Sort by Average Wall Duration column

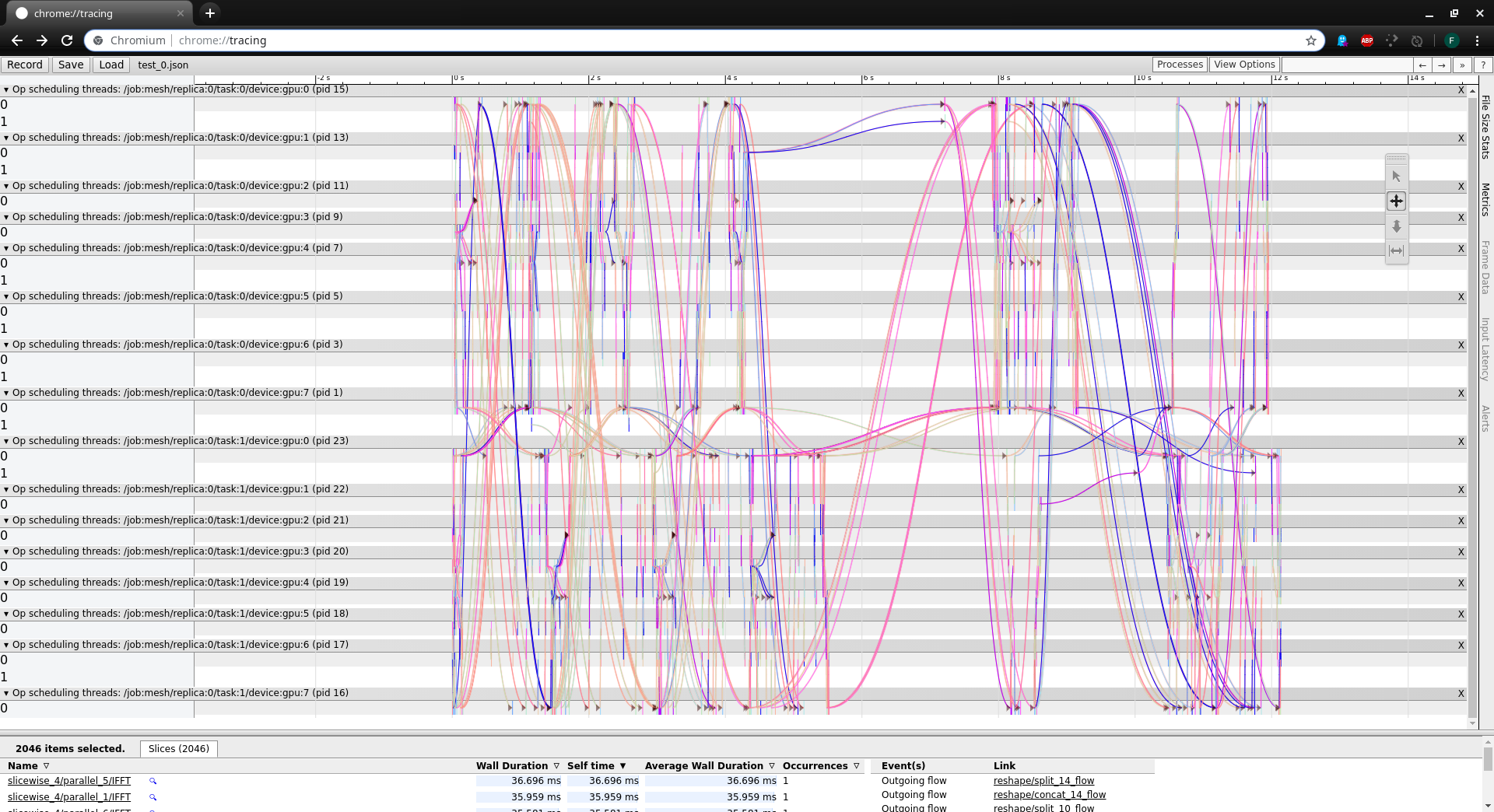[710, 766]
